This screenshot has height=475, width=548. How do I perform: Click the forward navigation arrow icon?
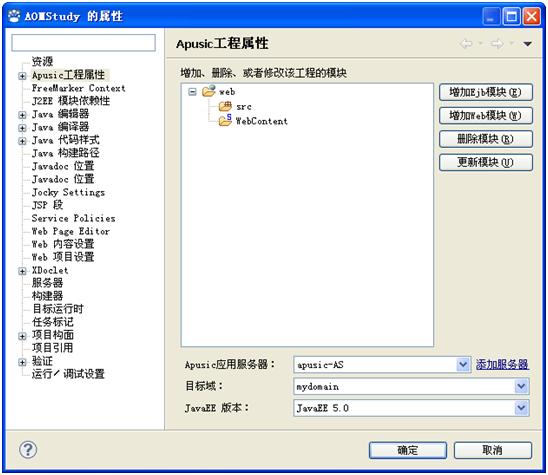(497, 44)
